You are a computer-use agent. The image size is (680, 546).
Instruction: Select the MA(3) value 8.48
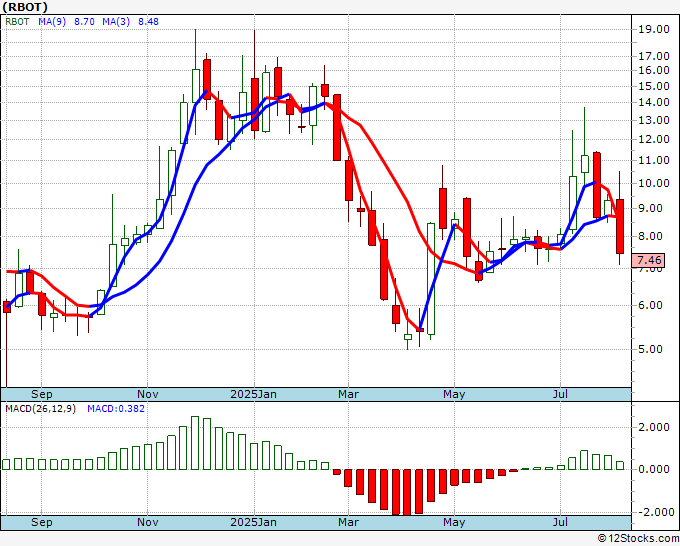(x=148, y=22)
